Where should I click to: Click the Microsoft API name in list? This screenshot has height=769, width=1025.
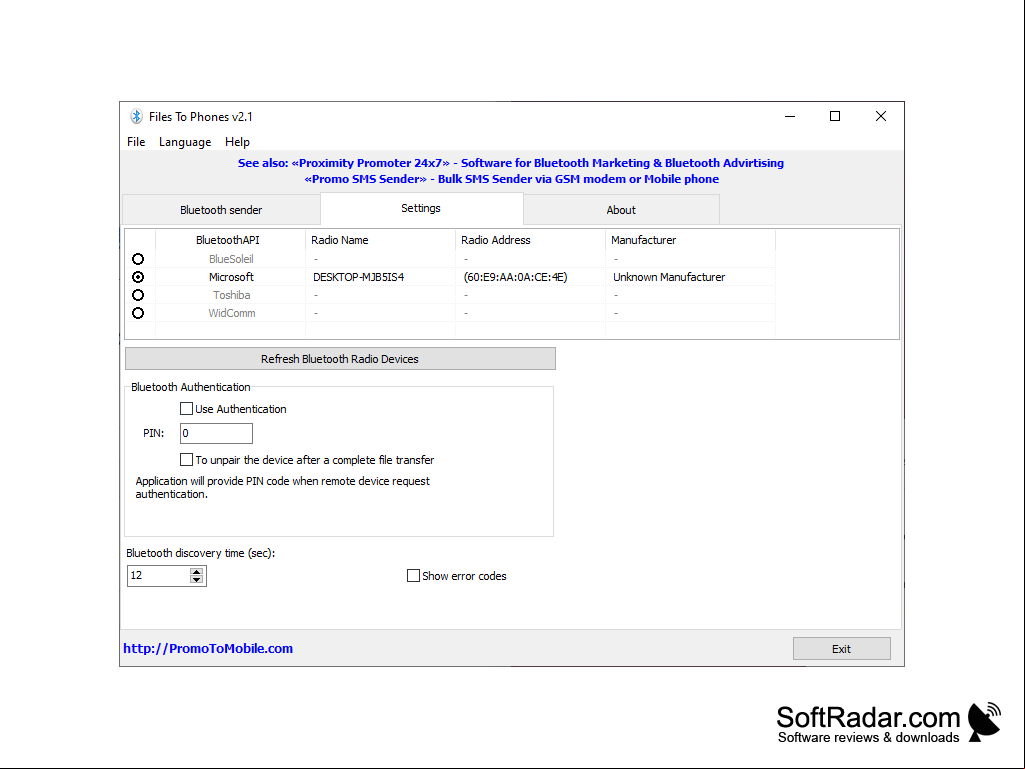pos(231,277)
